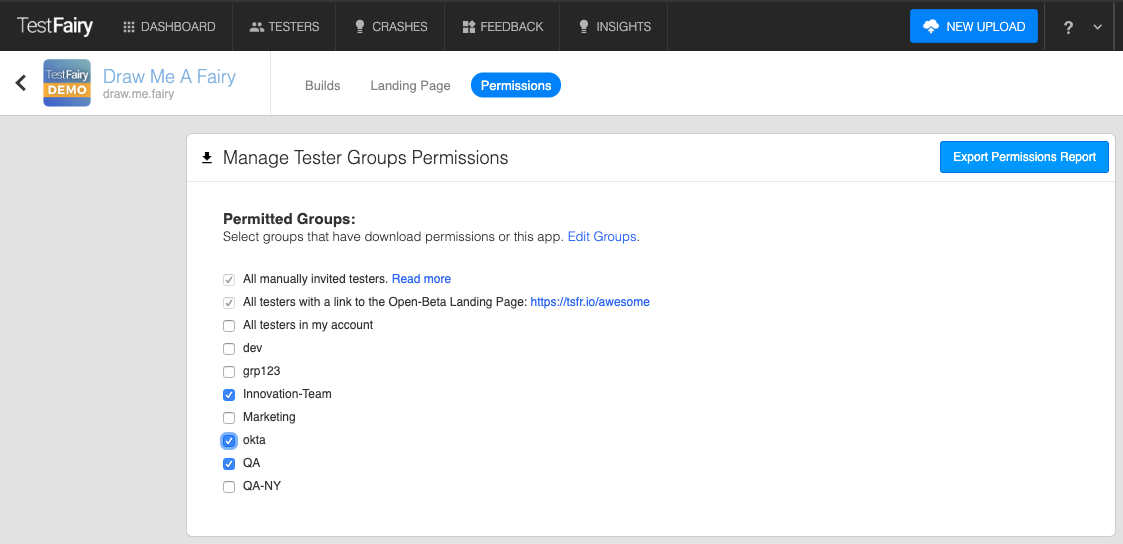Open the question mark help icon
The width and height of the screenshot is (1123, 544).
1068,28
